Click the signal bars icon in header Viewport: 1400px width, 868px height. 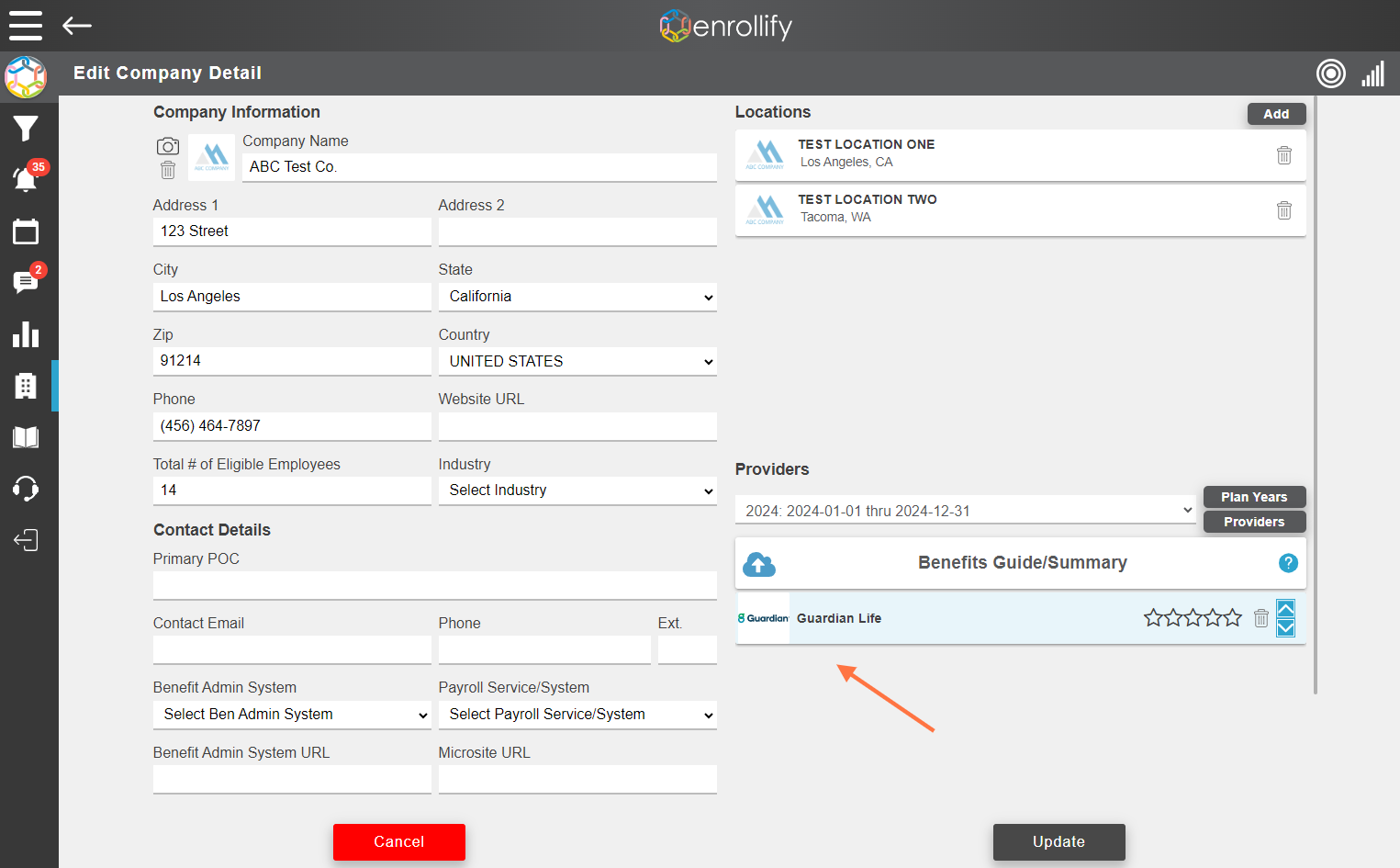[1373, 73]
